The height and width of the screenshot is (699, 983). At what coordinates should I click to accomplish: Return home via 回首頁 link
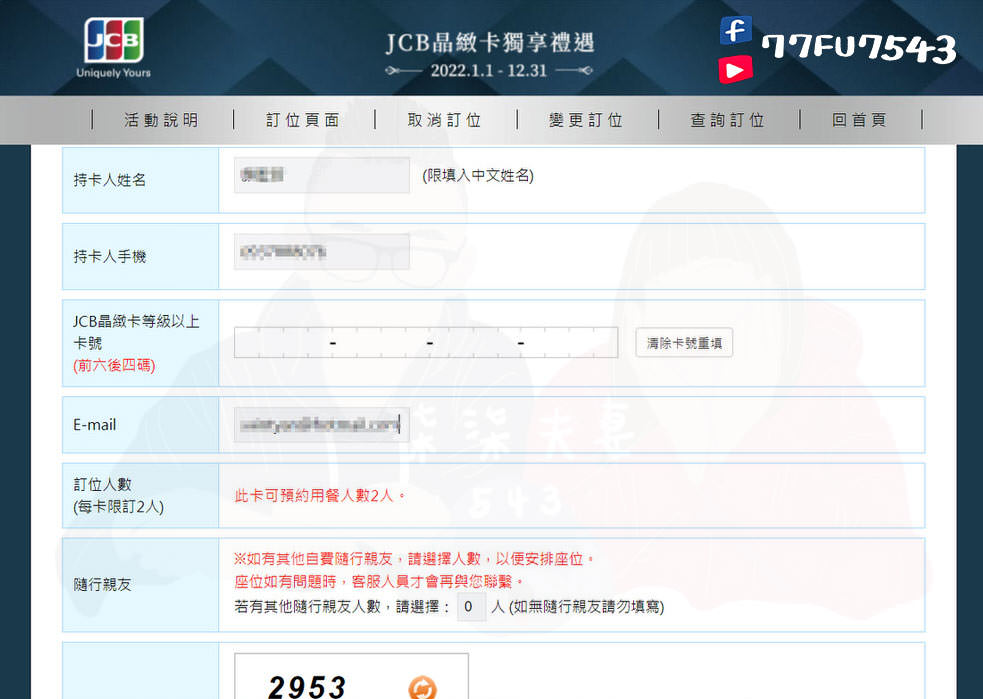point(860,120)
